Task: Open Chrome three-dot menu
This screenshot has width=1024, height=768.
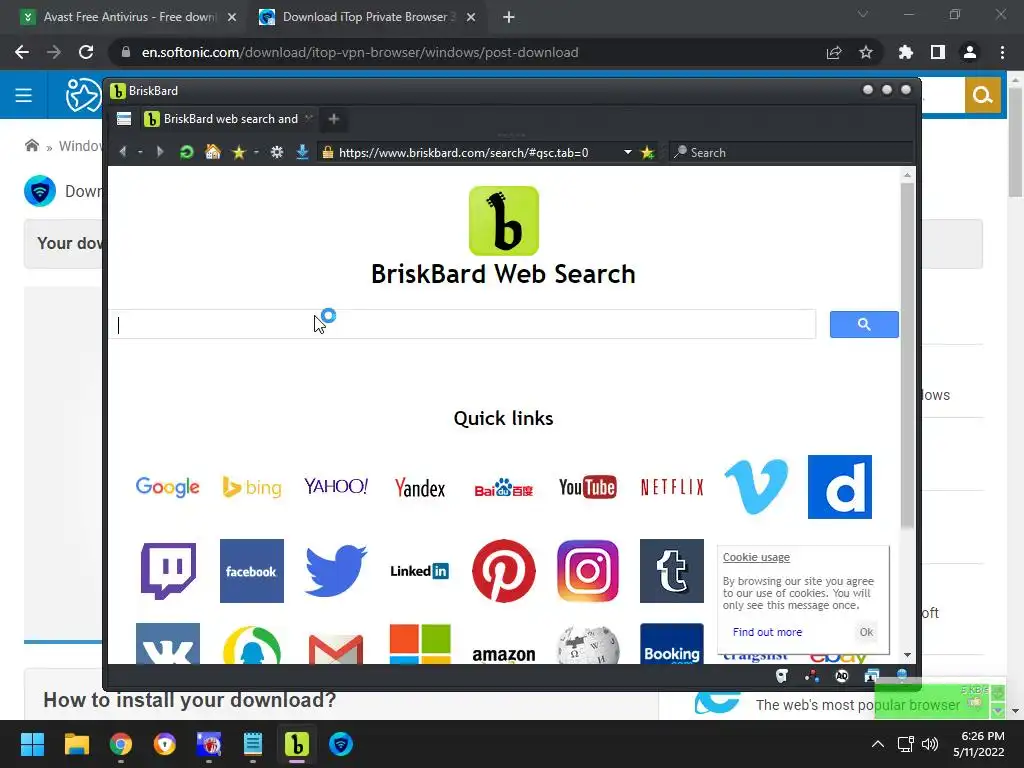Action: click(x=1002, y=52)
